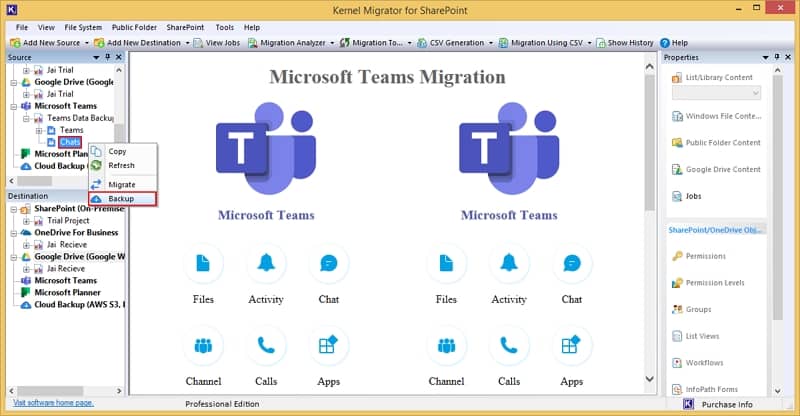The width and height of the screenshot is (800, 416).
Task: Select Microsoft Teams in Destination tree
Action: coord(65,281)
